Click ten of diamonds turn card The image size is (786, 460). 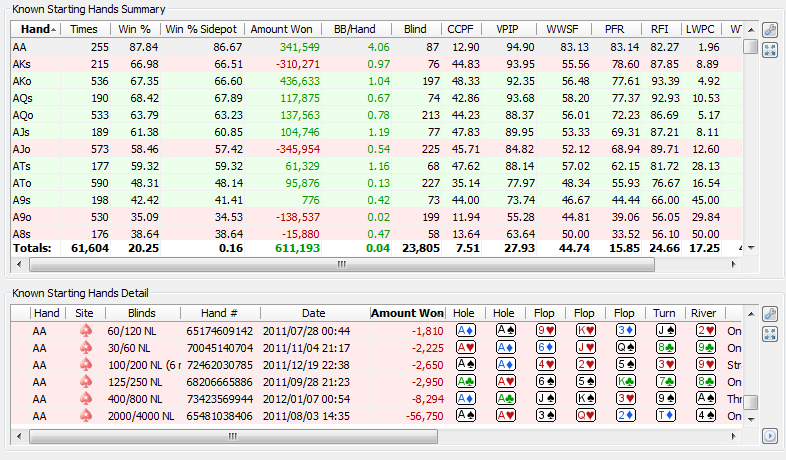point(665,415)
